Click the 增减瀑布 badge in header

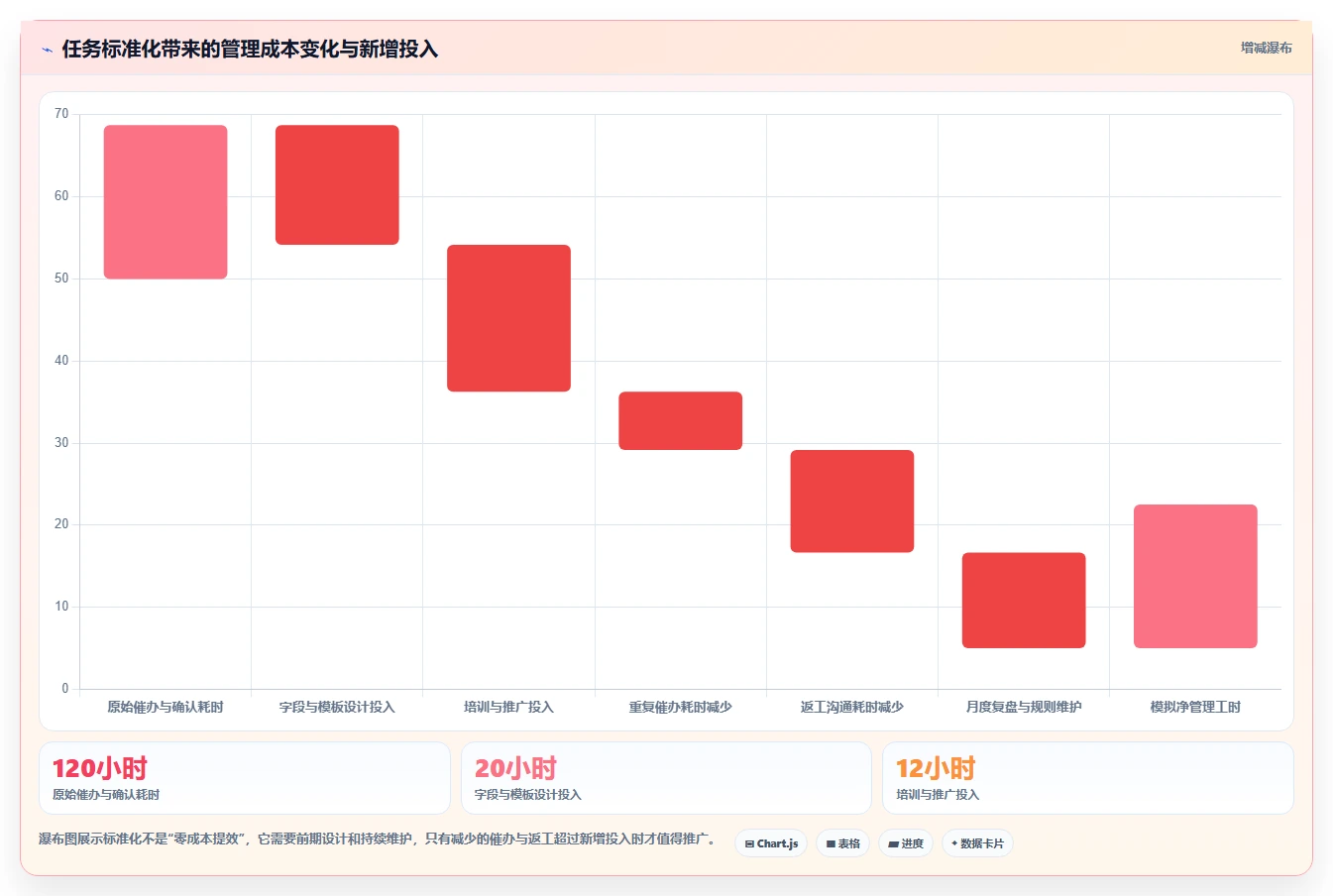(x=1266, y=48)
